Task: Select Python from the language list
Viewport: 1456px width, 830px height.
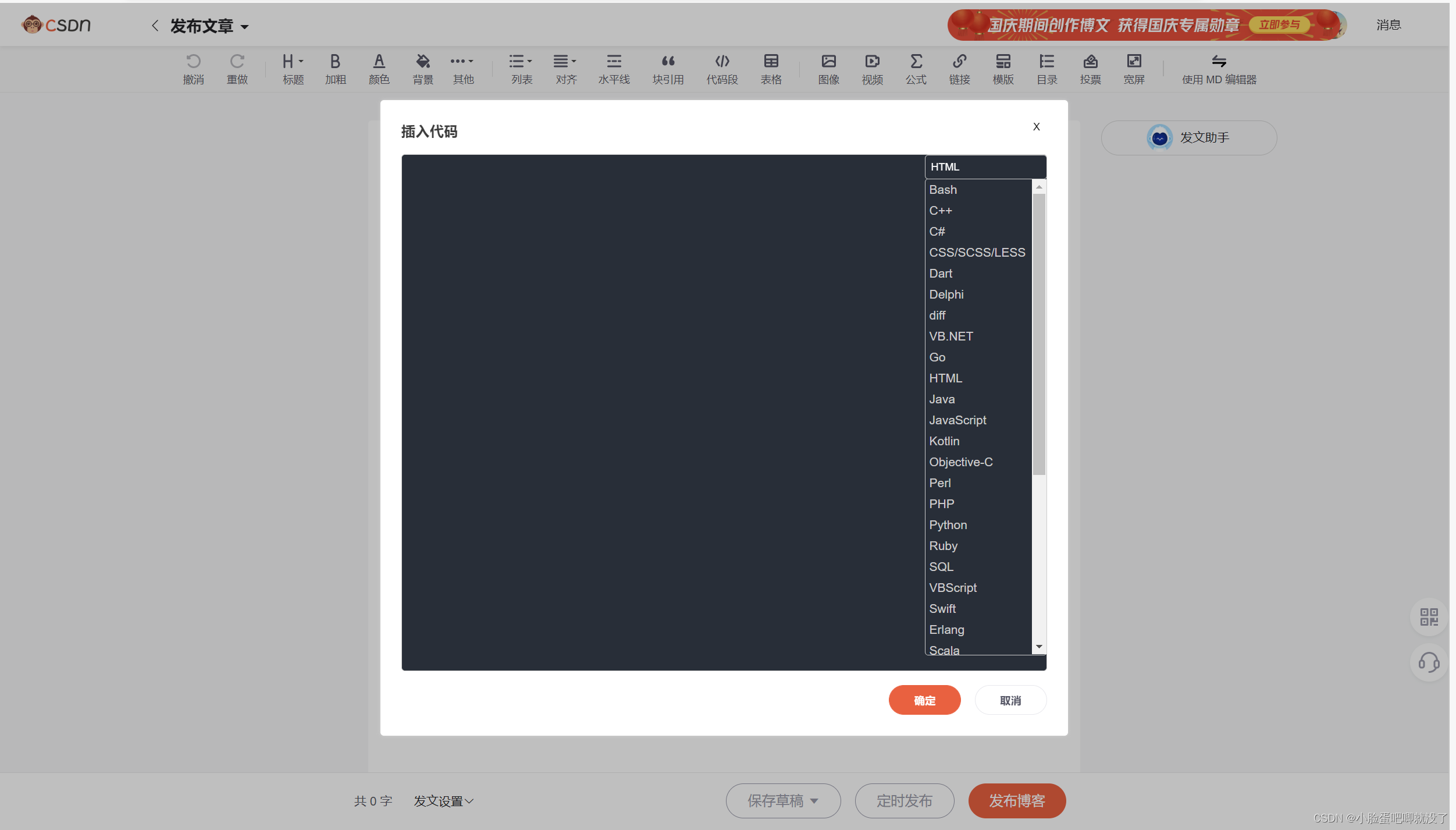Action: point(948,525)
